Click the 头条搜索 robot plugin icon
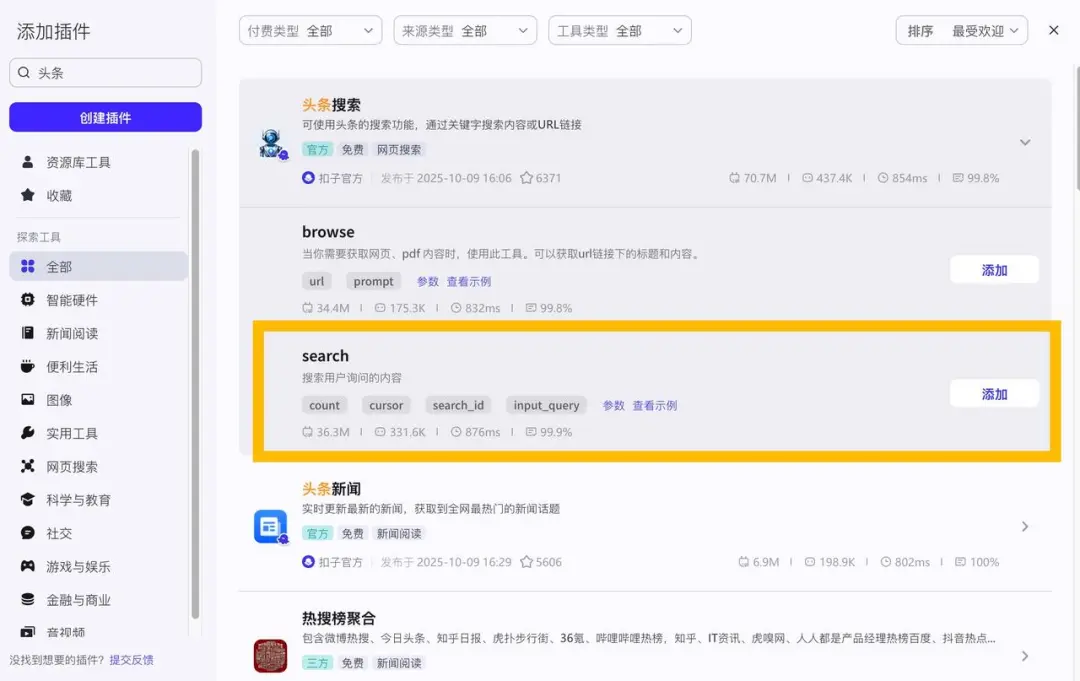This screenshot has height=681, width=1080. coord(272,143)
